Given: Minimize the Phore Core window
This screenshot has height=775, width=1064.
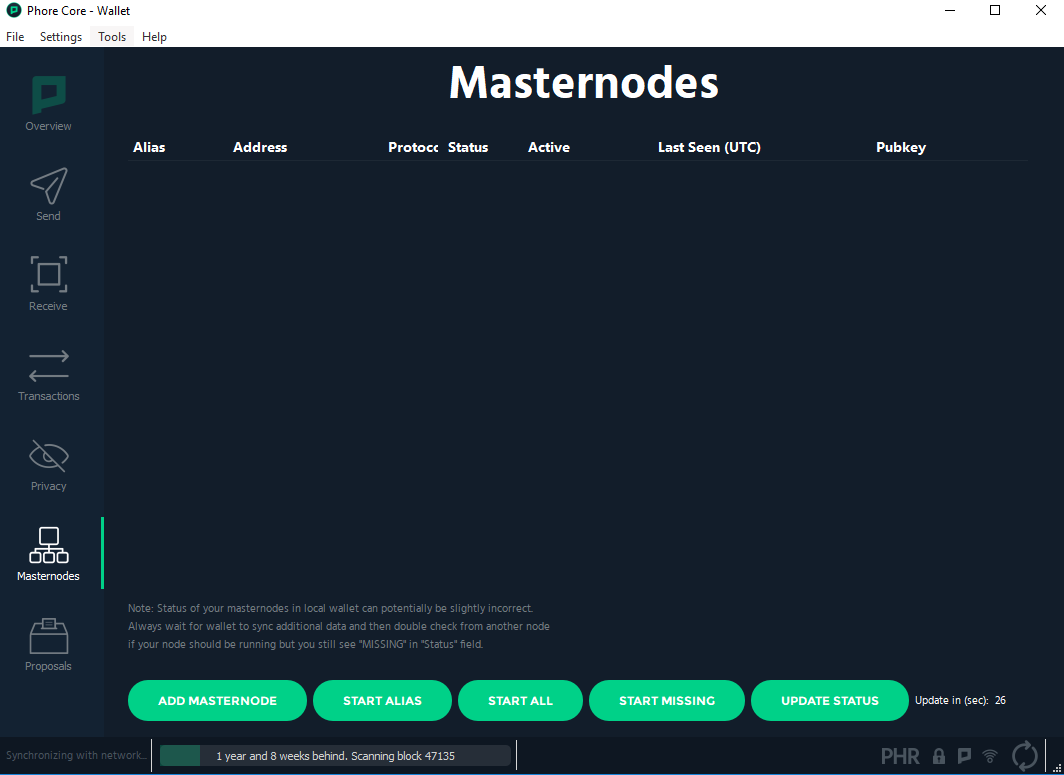Looking at the screenshot, I should 950,11.
